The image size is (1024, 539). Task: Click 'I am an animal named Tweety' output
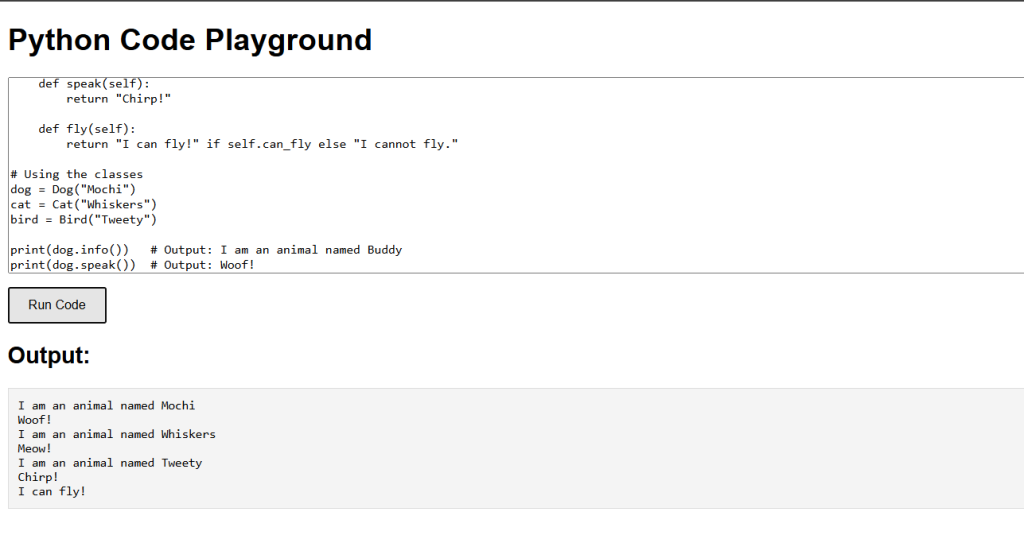click(110, 463)
